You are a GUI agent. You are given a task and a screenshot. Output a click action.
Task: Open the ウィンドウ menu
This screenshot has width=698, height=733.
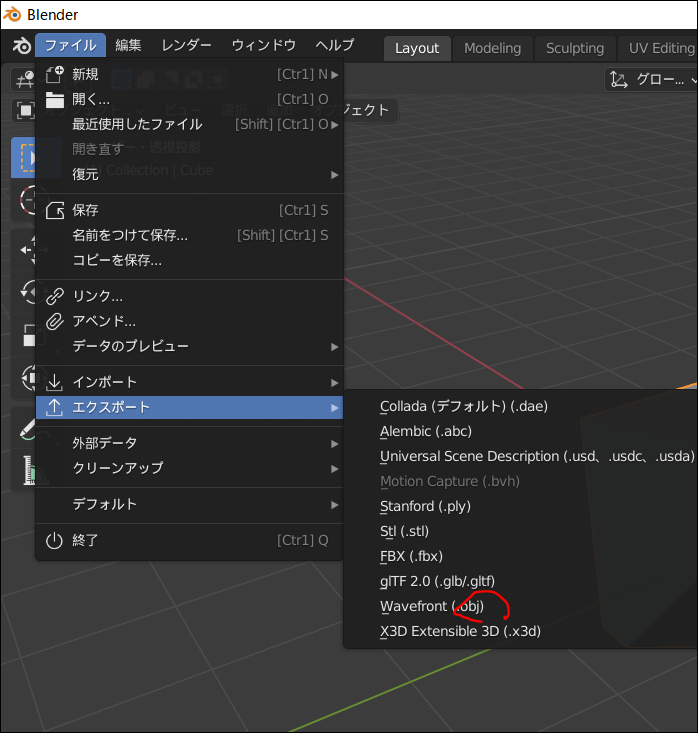click(x=264, y=45)
